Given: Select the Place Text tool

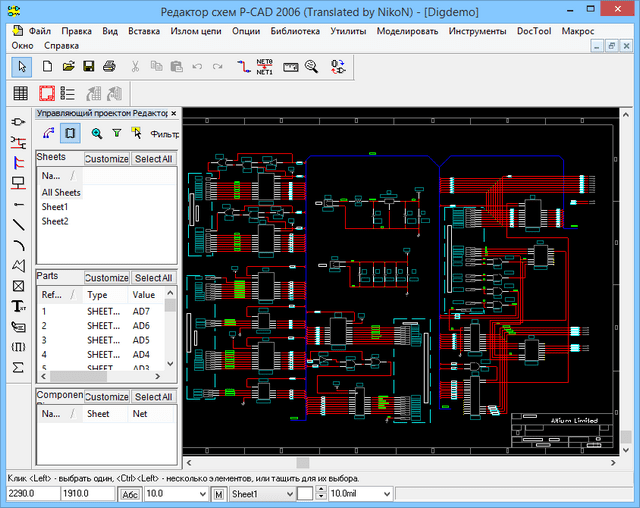Looking at the screenshot, I should pyautogui.click(x=18, y=306).
